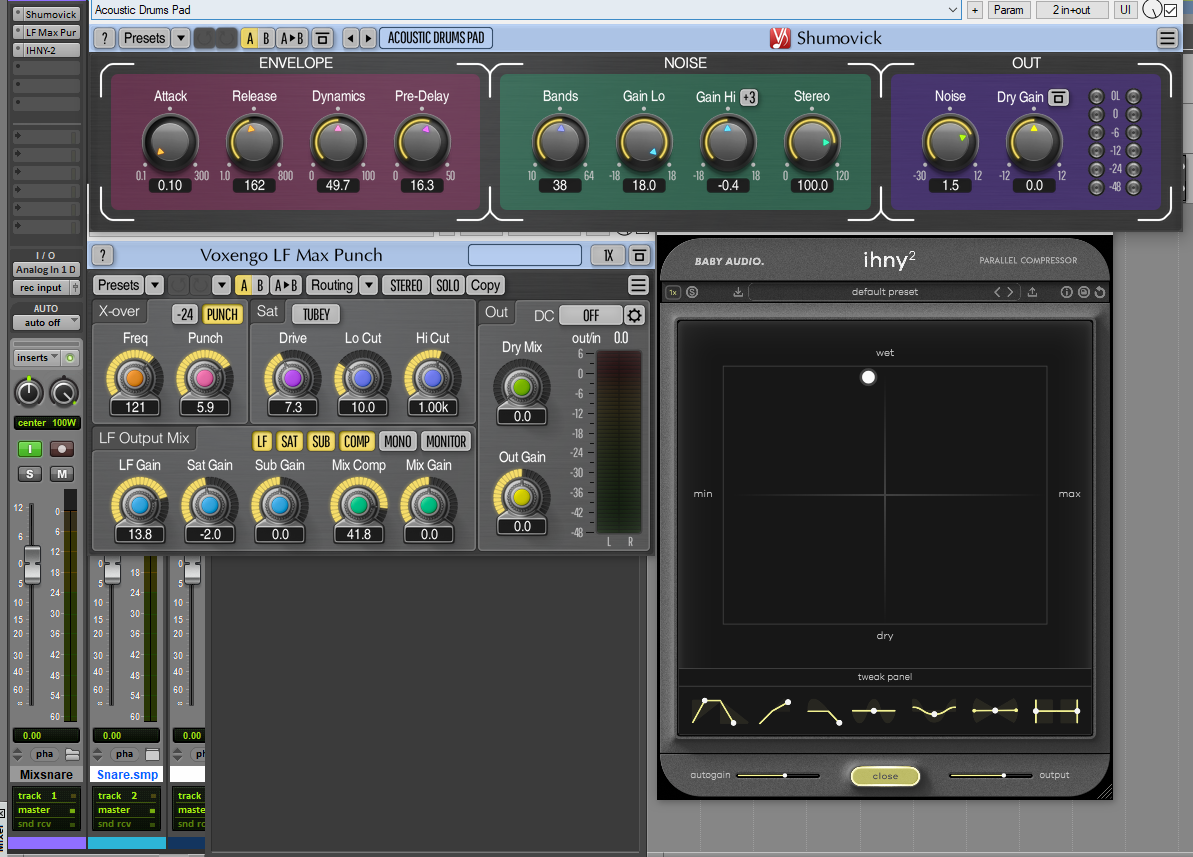Expand Voxengo Presets arrow dropdown

(154, 285)
